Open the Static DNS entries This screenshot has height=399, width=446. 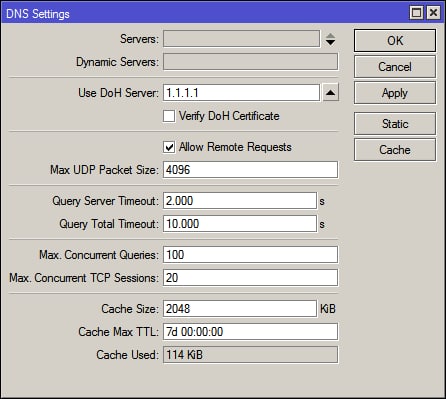[x=395, y=124]
